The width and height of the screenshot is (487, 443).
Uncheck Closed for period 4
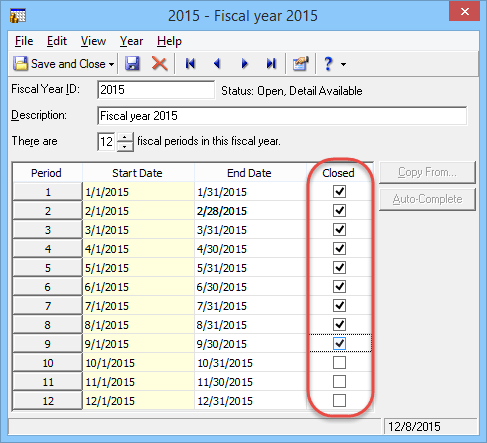tap(339, 249)
